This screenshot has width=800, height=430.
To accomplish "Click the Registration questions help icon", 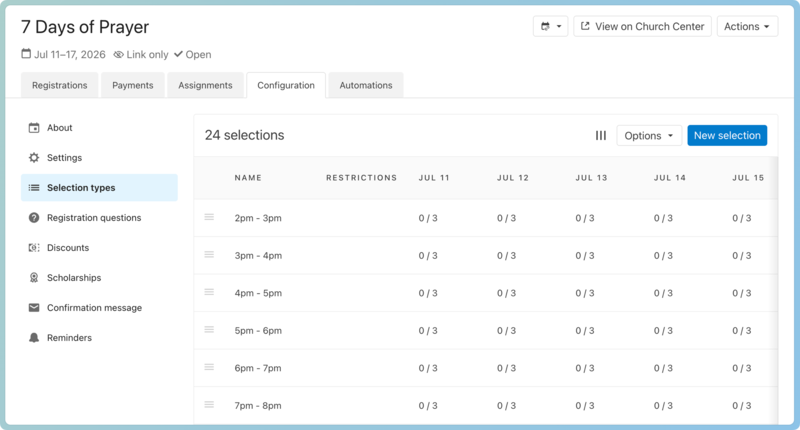I will tap(34, 218).
